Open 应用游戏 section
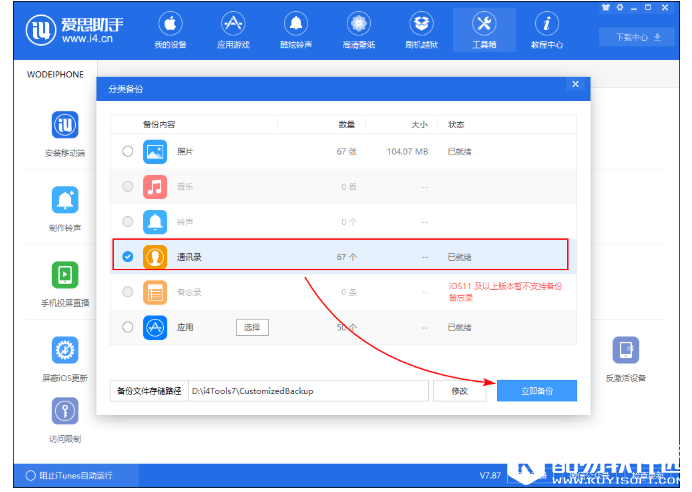The height and width of the screenshot is (492, 692). click(233, 30)
